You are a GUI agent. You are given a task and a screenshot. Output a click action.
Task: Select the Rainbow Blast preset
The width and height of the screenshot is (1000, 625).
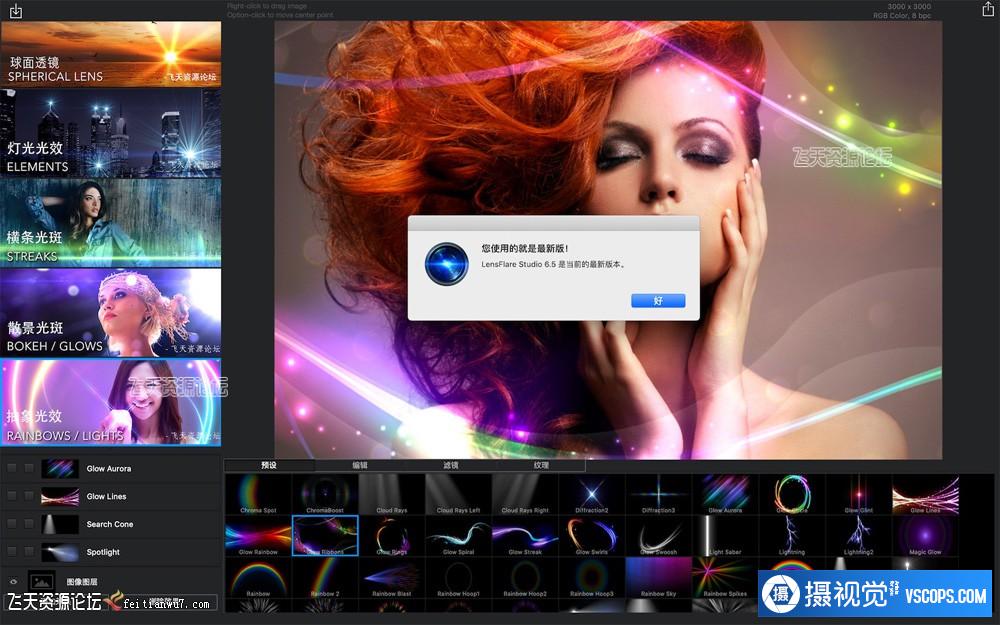click(x=391, y=577)
